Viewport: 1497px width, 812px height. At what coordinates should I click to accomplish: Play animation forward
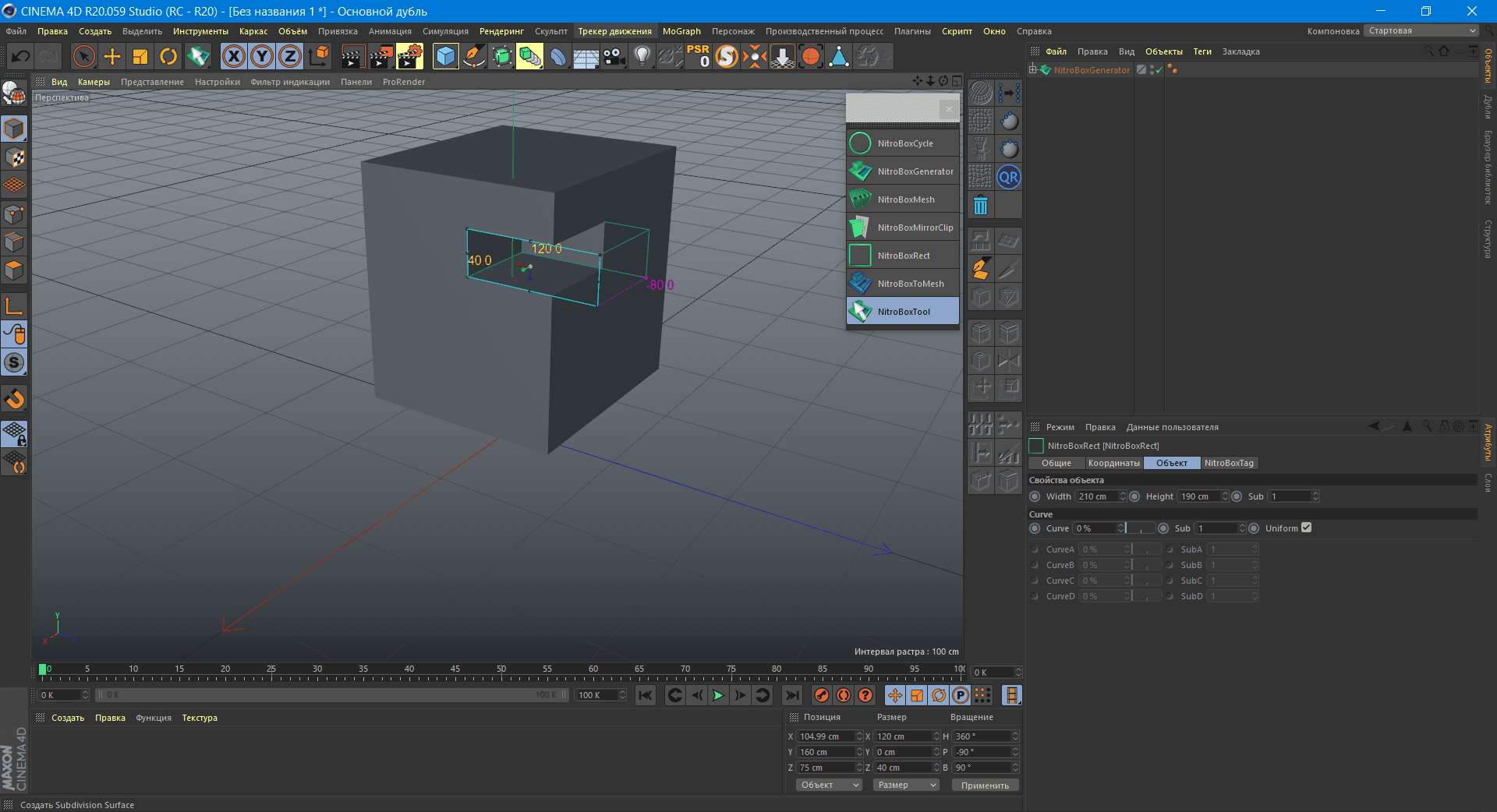pos(718,695)
